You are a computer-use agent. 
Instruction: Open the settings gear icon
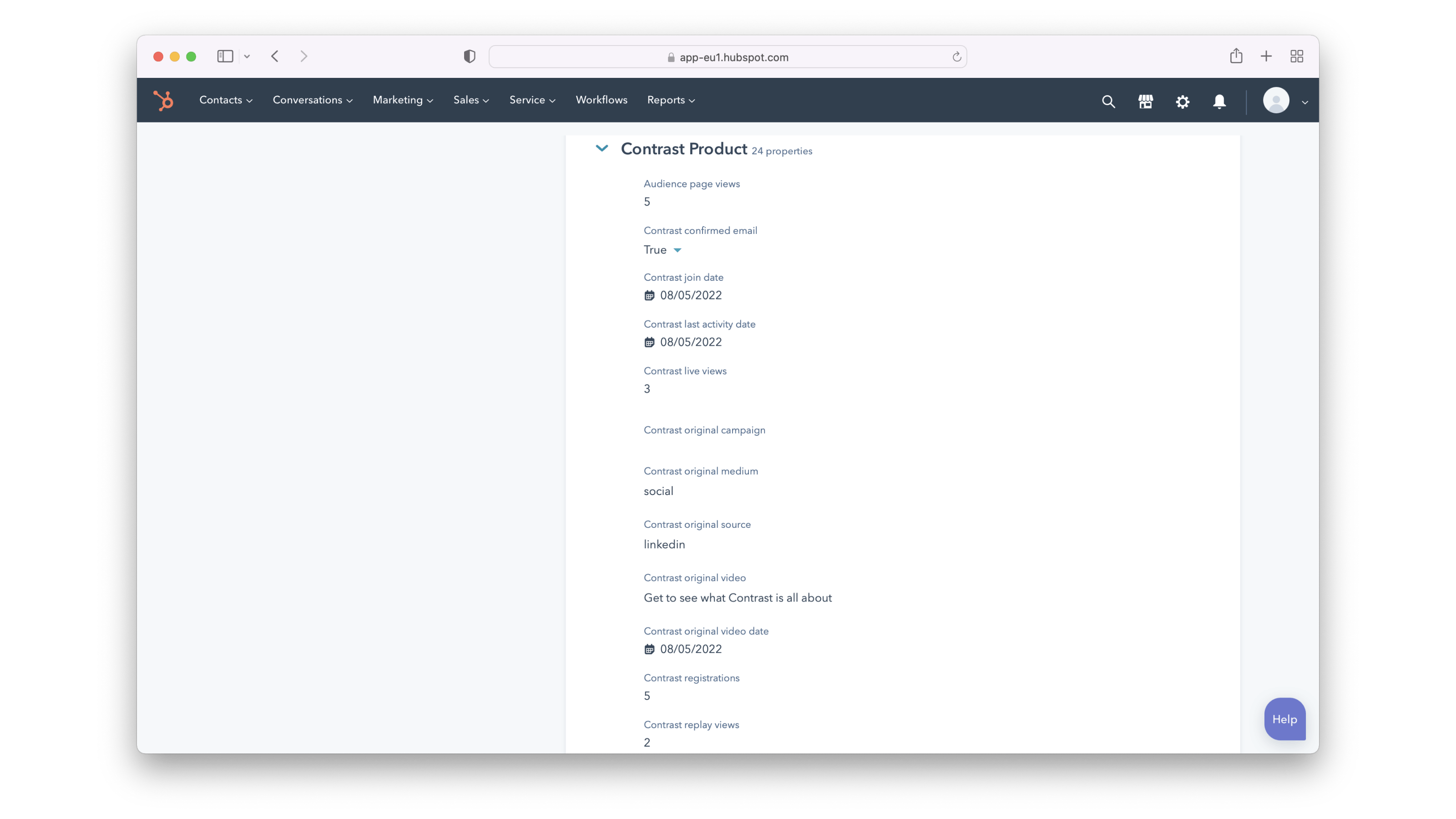tap(1183, 102)
